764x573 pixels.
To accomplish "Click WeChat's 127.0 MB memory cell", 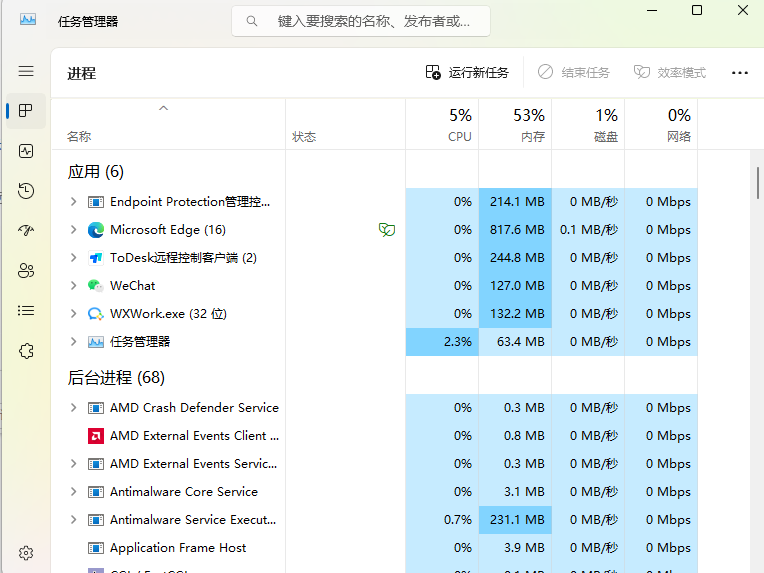I will point(515,286).
